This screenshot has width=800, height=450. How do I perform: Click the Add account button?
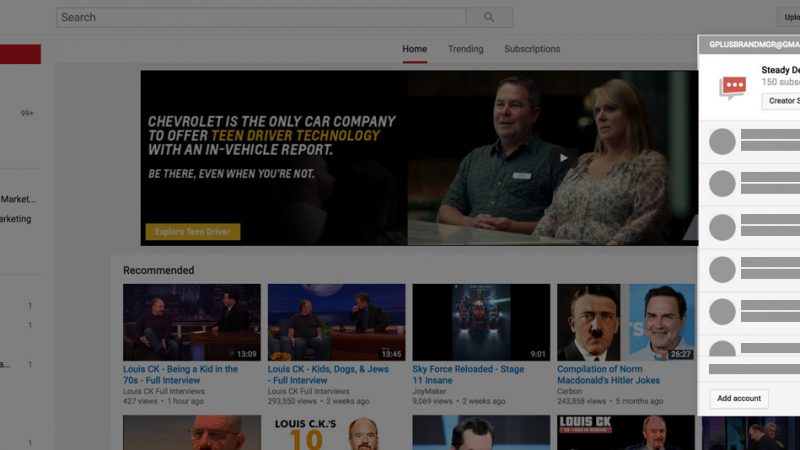[x=740, y=398]
